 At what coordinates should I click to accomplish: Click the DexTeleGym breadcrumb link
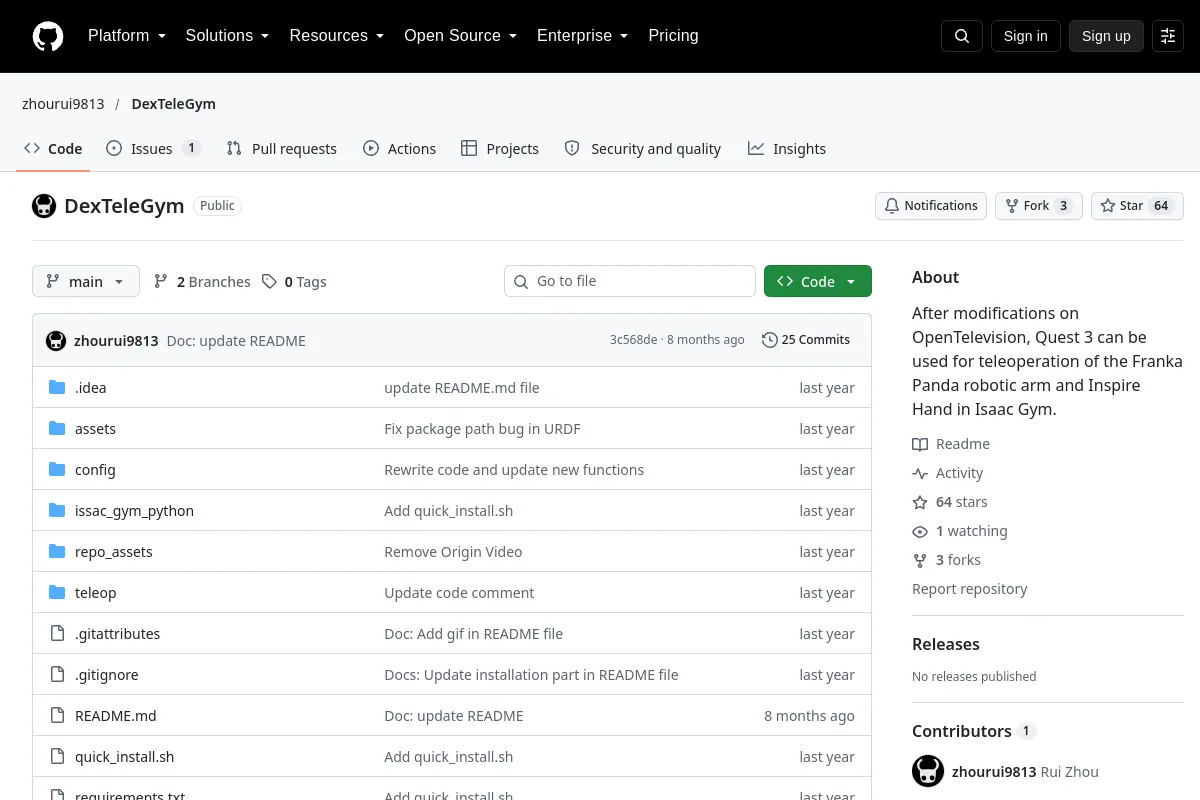(173, 104)
